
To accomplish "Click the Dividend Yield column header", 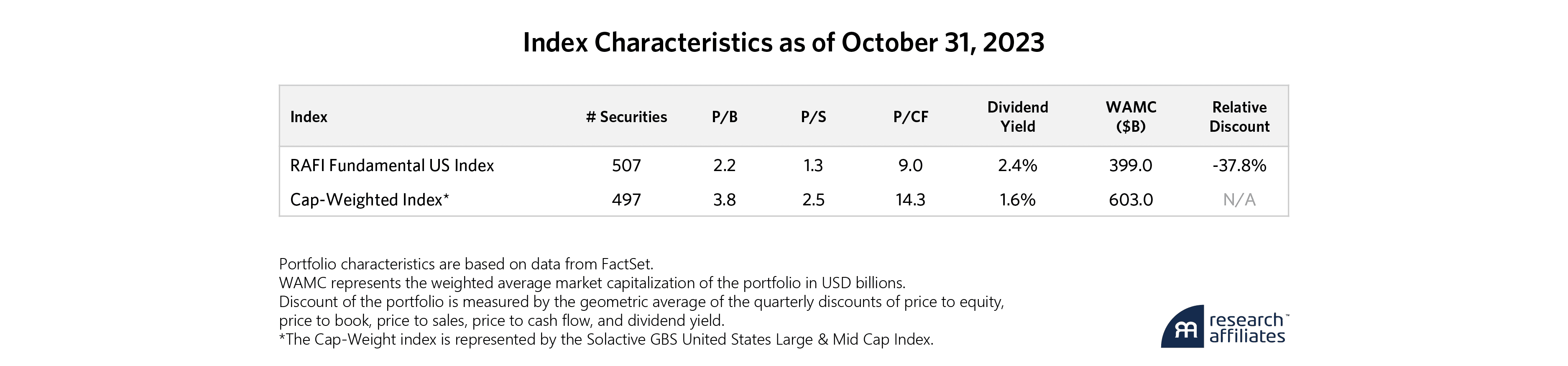I will [x=1018, y=117].
